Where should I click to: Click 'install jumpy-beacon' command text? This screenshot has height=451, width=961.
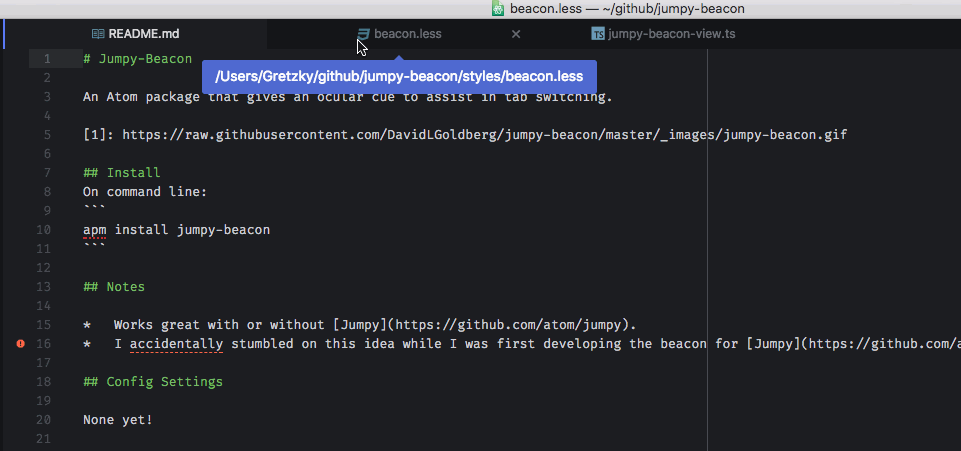[x=192, y=230]
